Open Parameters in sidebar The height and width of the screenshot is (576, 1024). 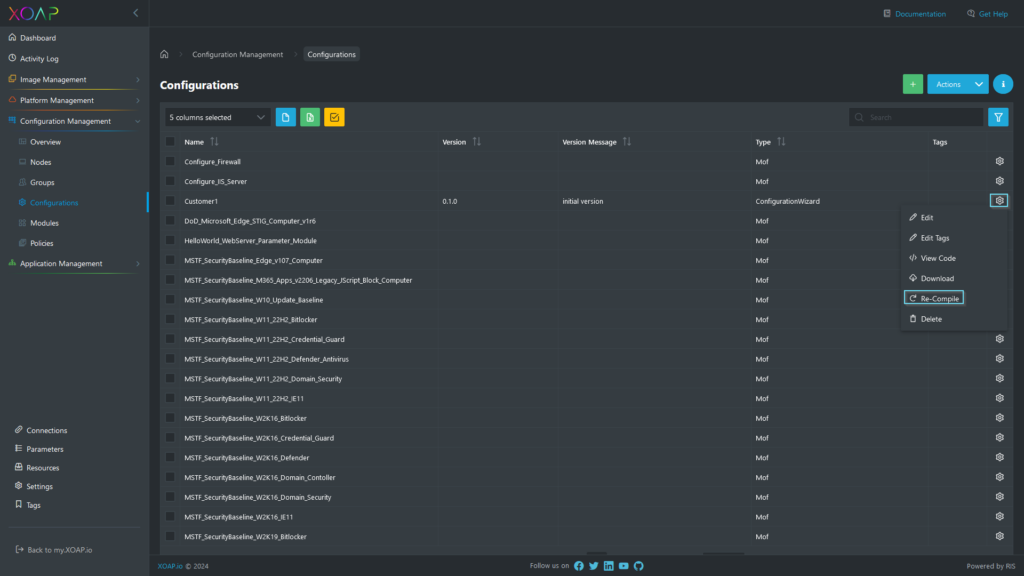(x=44, y=449)
